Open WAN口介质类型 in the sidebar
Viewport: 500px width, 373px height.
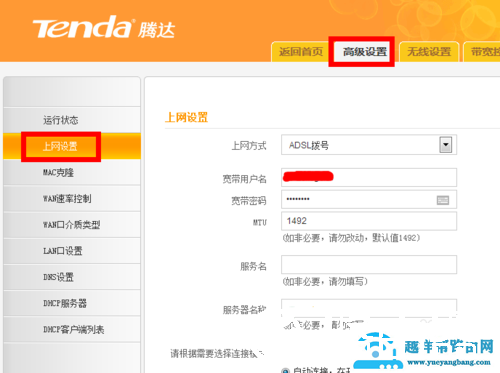[72, 225]
